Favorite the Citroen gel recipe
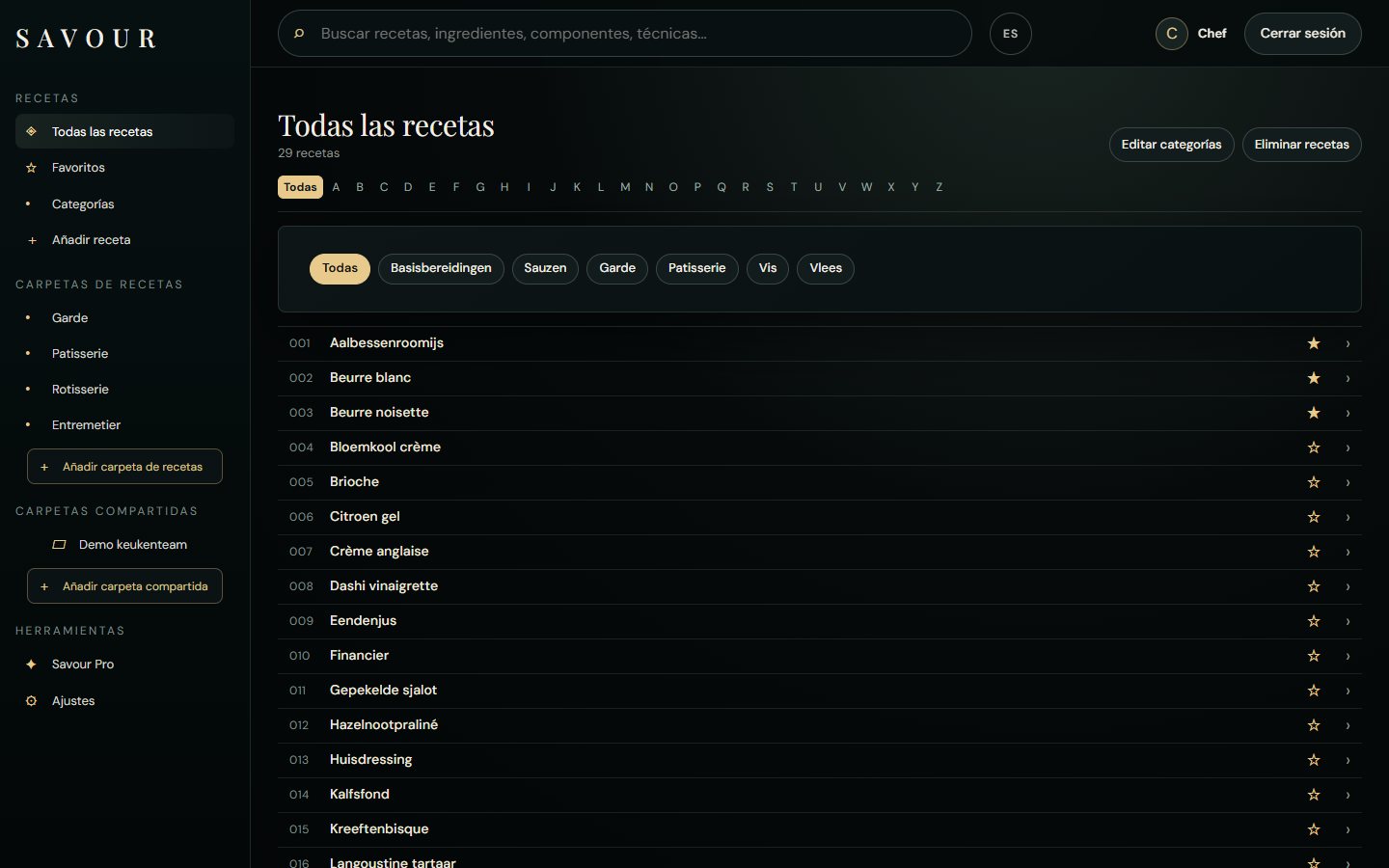The height and width of the screenshot is (868, 1389). click(1314, 517)
